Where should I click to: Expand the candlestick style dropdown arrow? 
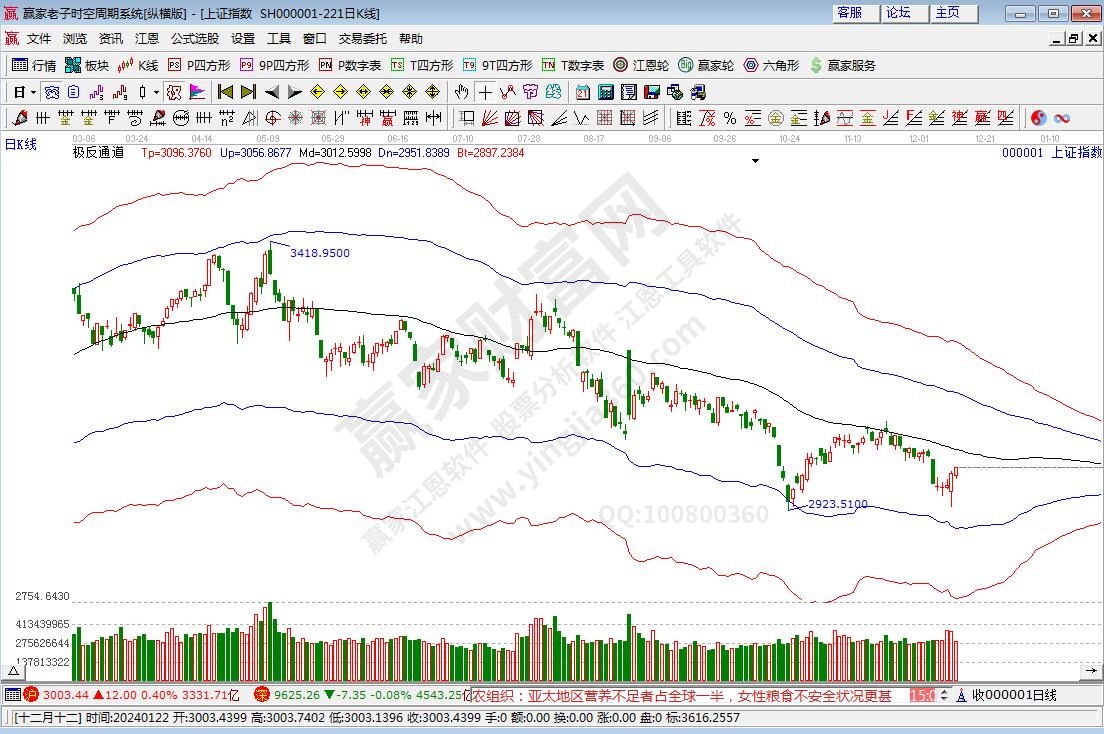[155, 92]
